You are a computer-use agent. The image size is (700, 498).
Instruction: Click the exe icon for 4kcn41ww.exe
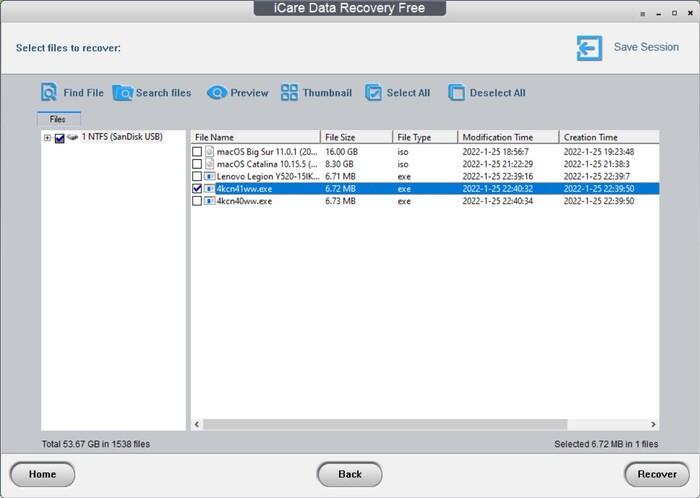point(209,189)
